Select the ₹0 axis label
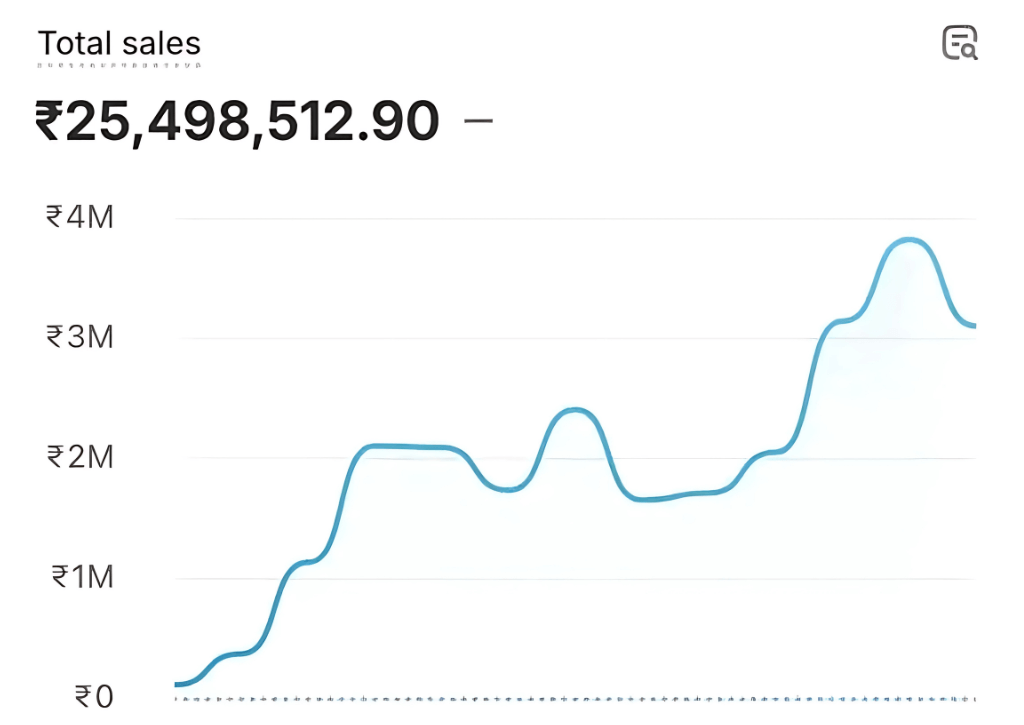The height and width of the screenshot is (725, 1024). click(94, 696)
